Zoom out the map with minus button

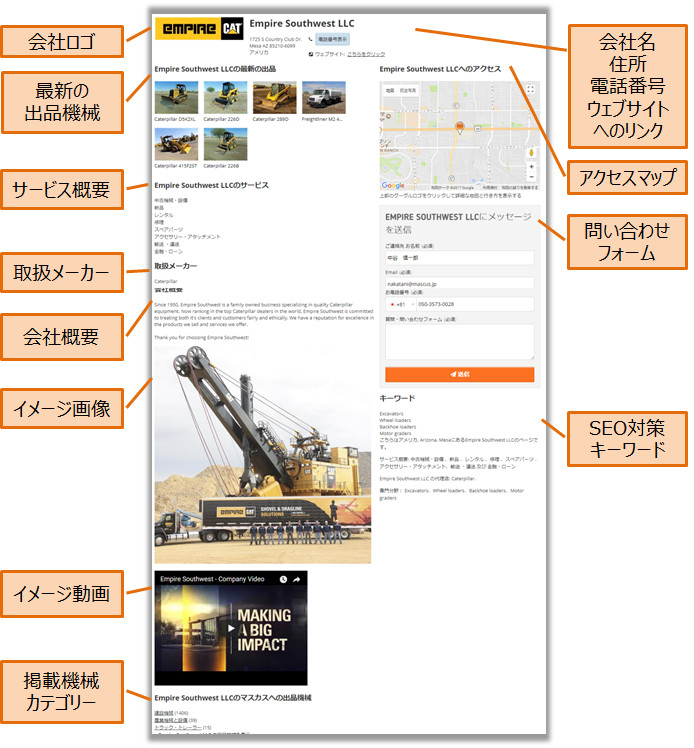click(x=531, y=177)
